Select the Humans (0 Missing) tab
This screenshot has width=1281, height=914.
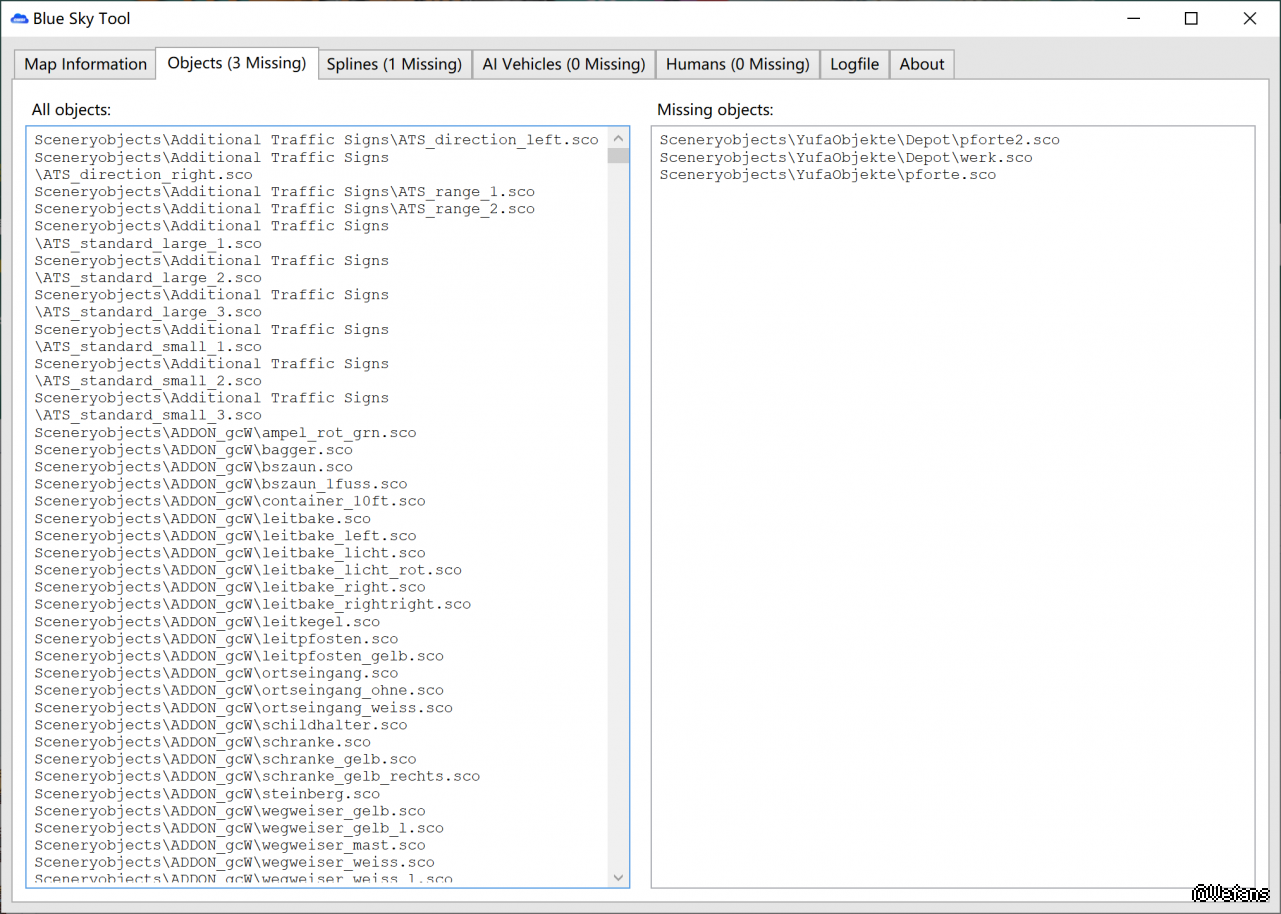tap(737, 64)
